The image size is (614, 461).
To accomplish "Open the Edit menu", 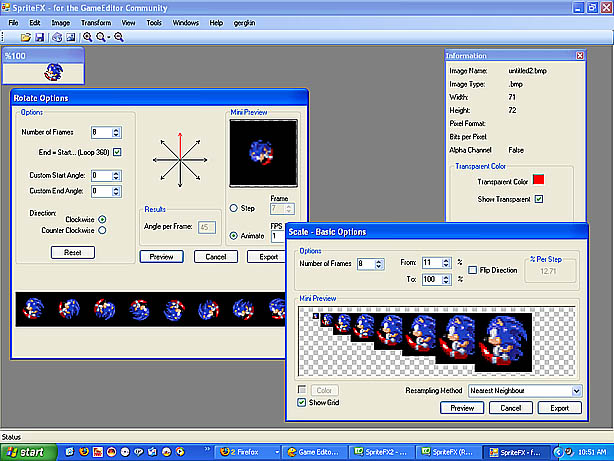I will click(x=35, y=23).
